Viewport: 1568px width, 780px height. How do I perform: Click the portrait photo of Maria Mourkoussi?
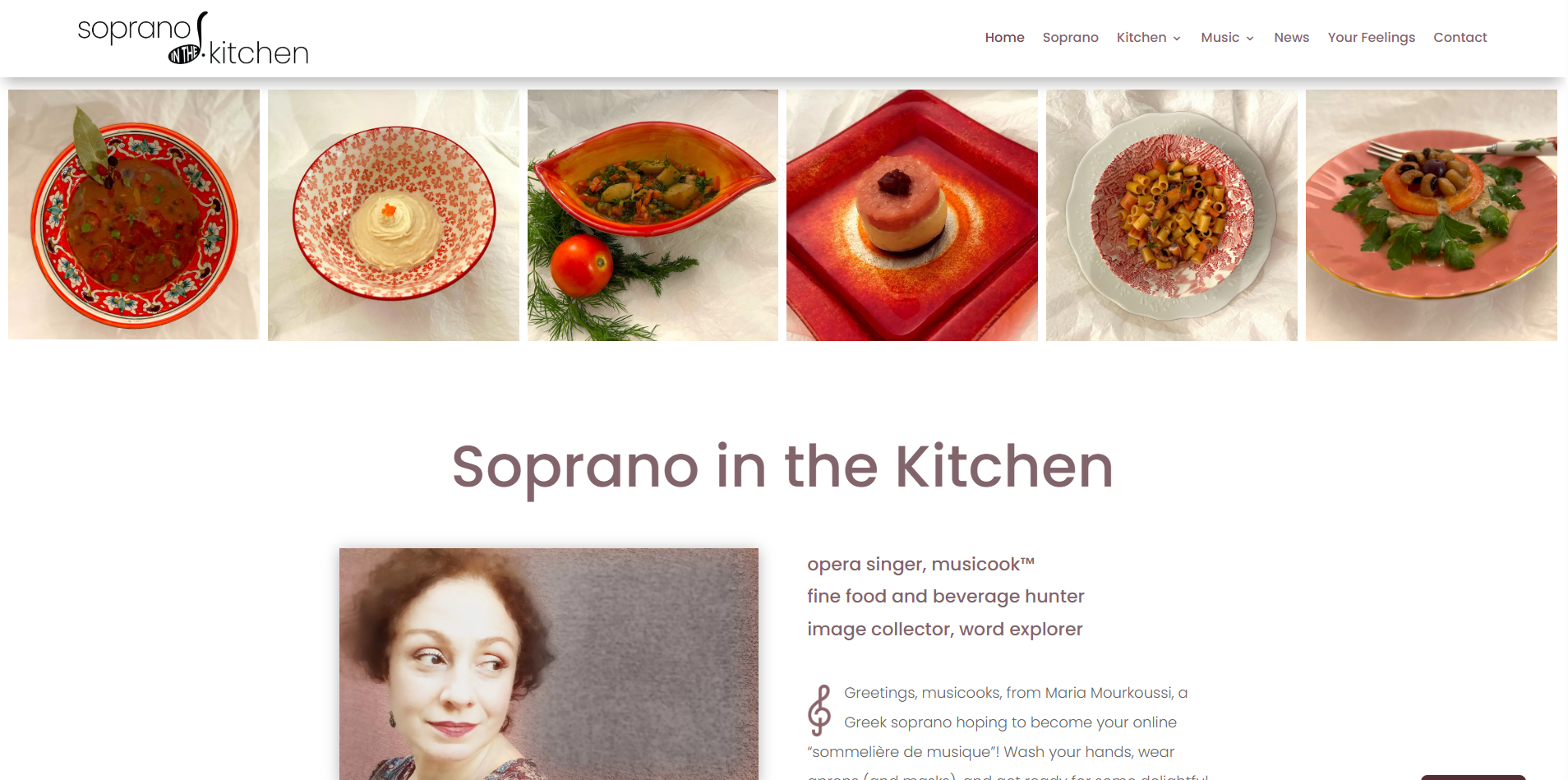(x=549, y=664)
